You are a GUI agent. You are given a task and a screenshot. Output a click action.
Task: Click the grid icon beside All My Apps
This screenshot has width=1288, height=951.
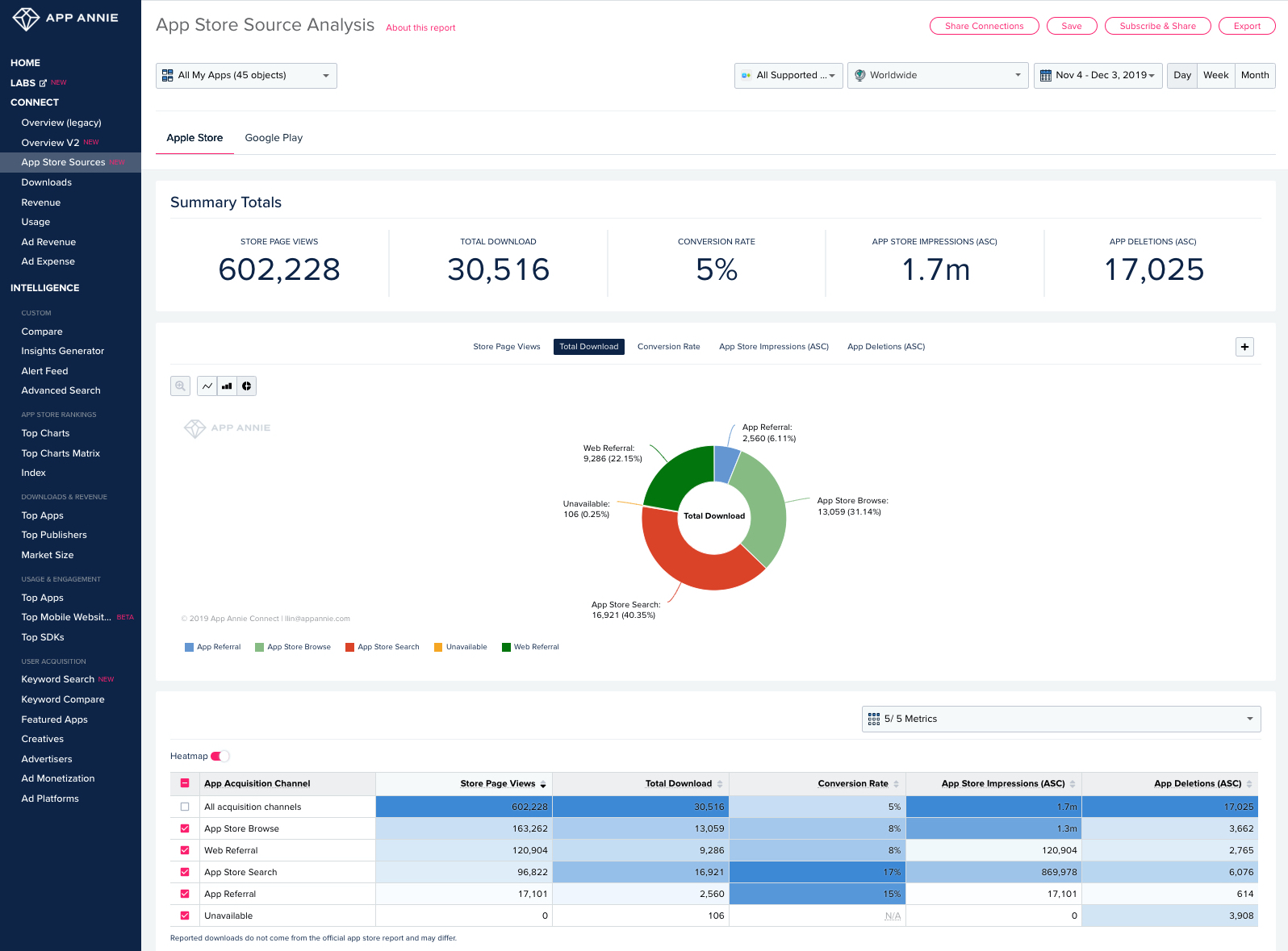click(168, 76)
